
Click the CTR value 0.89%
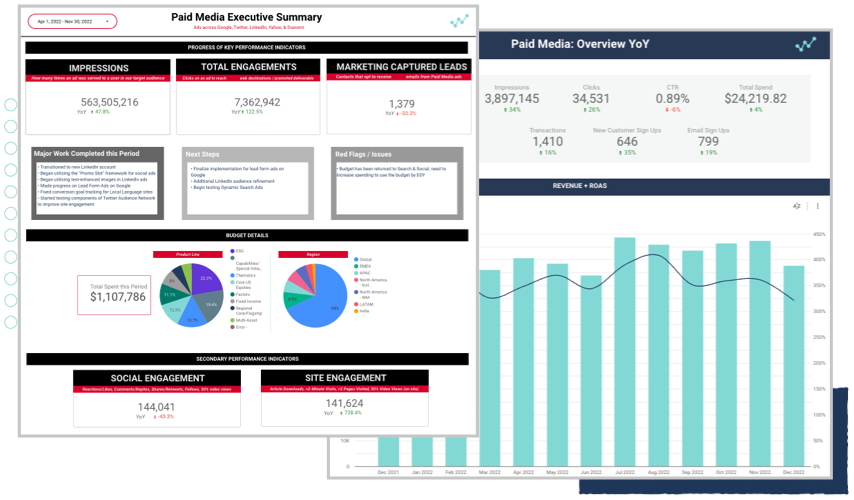672,99
